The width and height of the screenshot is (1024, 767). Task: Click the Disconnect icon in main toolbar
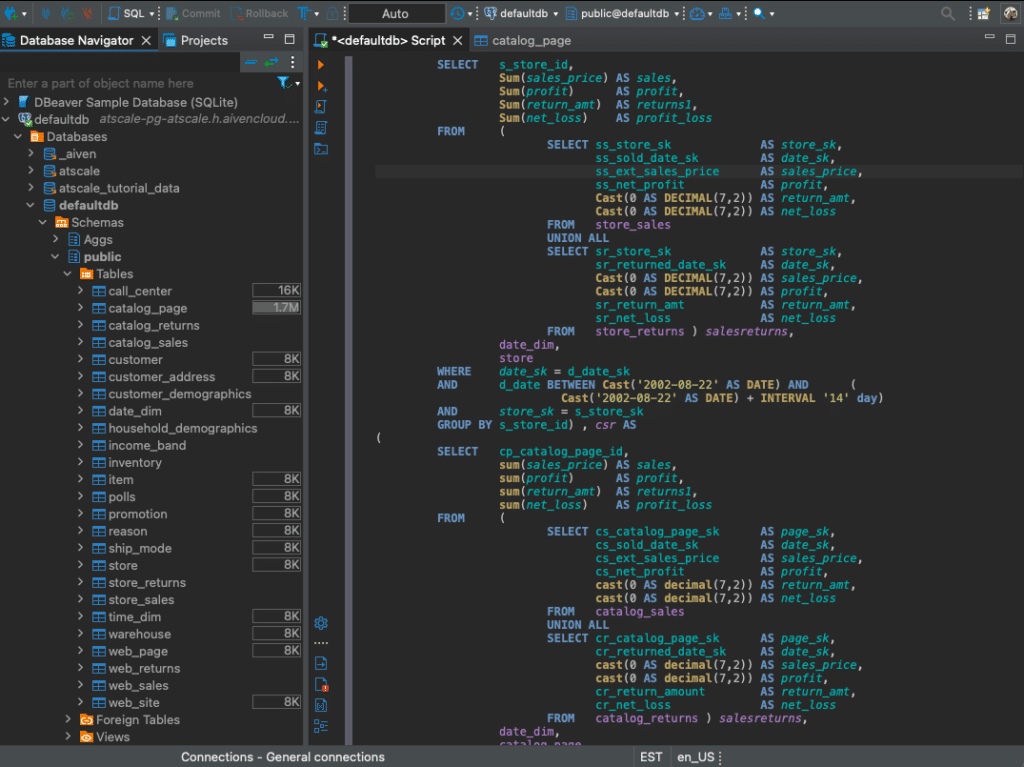point(88,13)
